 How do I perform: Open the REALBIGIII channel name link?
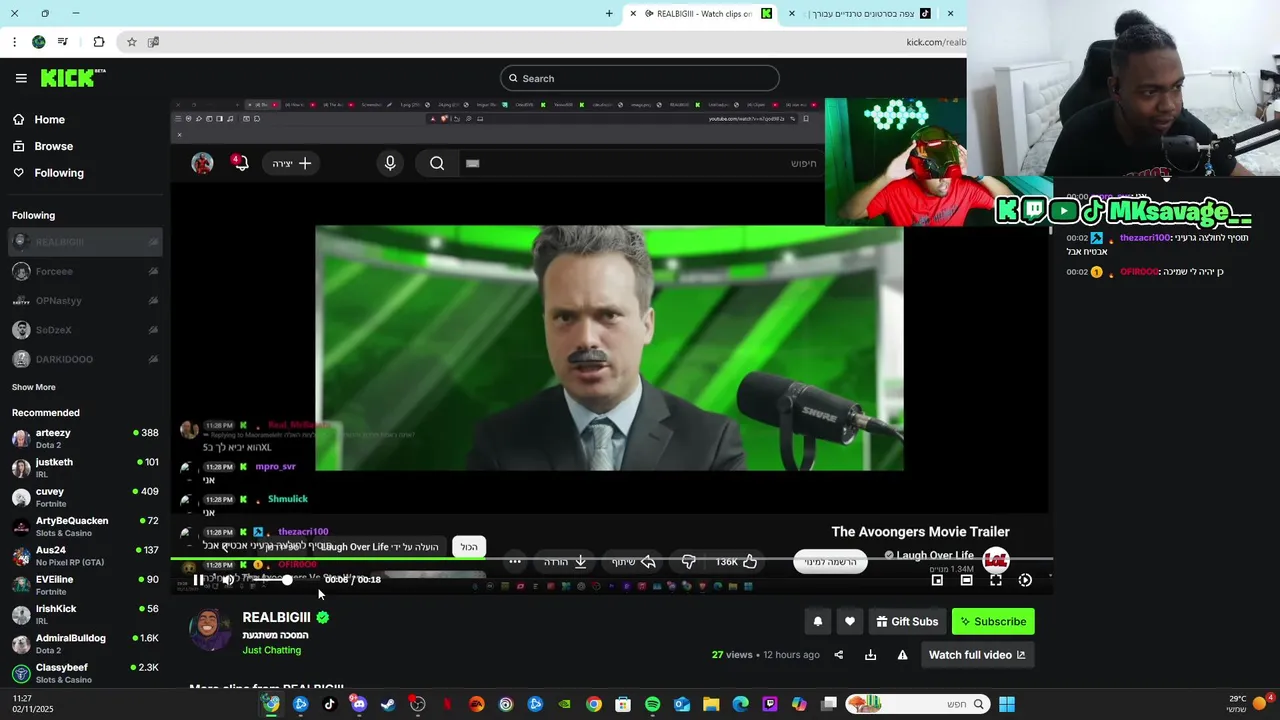point(276,617)
